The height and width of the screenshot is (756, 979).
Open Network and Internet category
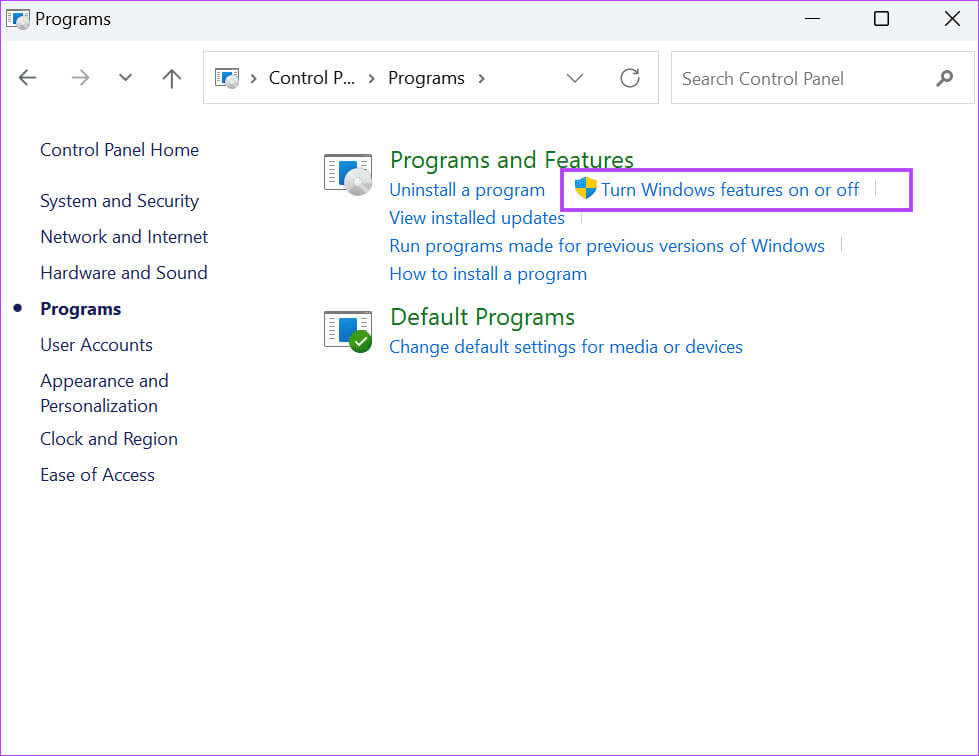[x=124, y=237]
